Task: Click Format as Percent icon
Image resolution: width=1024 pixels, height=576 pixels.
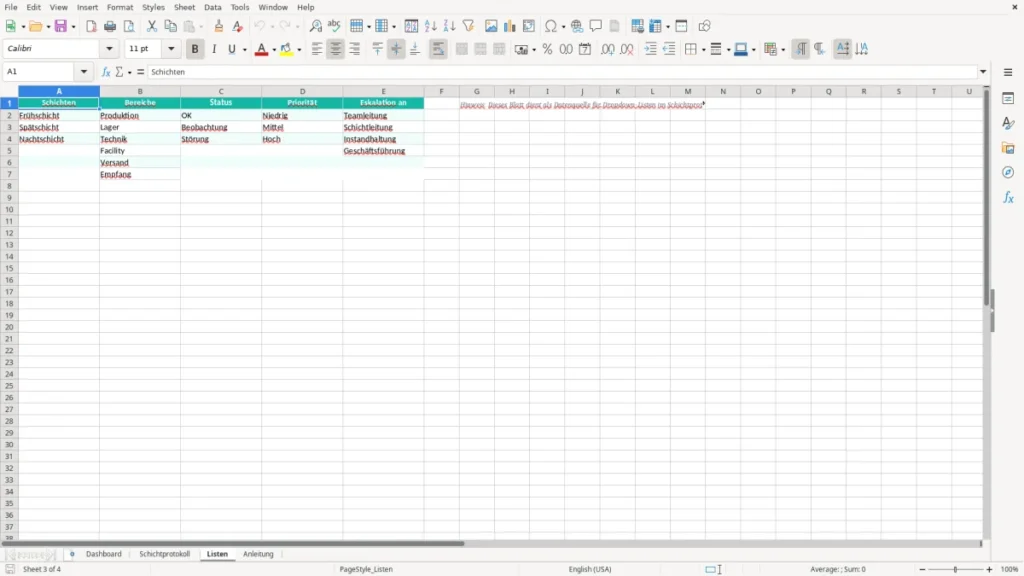Action: pyautogui.click(x=547, y=49)
